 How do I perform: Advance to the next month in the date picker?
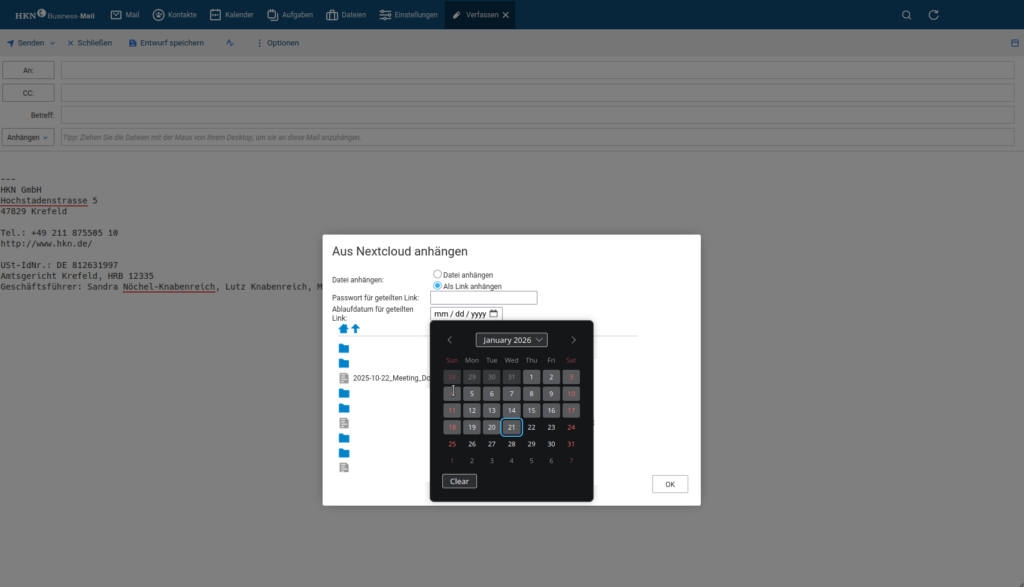[x=573, y=340]
